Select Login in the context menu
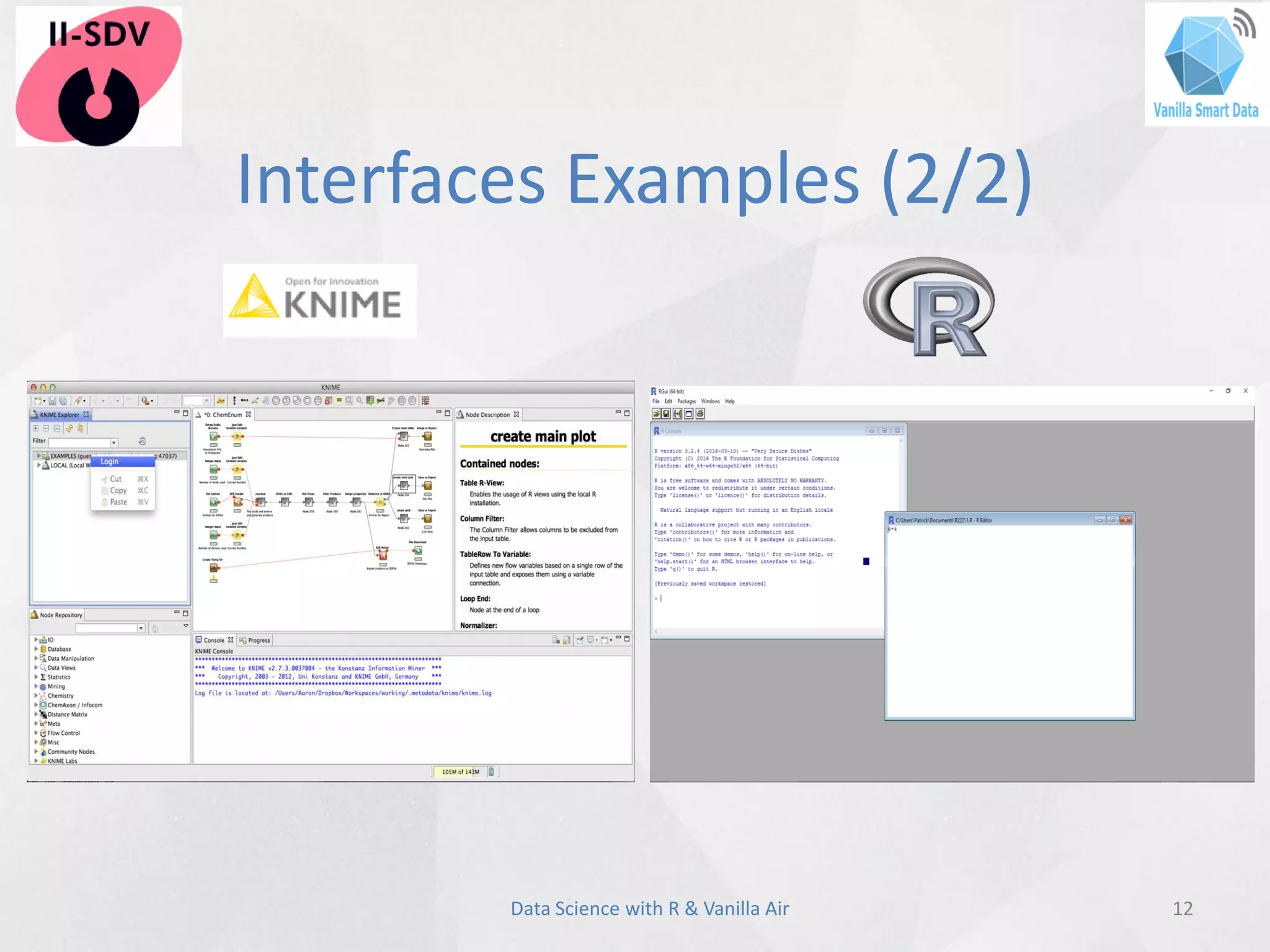This screenshot has height=952, width=1270. (x=123, y=462)
